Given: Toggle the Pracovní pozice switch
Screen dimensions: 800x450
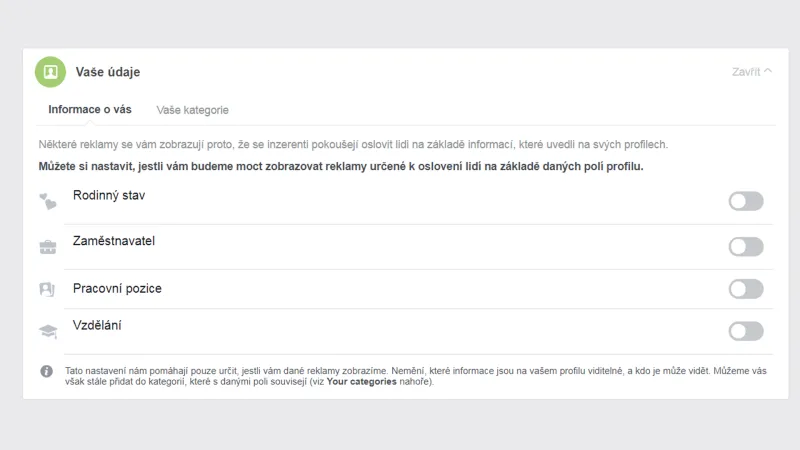Looking at the screenshot, I should (746, 289).
